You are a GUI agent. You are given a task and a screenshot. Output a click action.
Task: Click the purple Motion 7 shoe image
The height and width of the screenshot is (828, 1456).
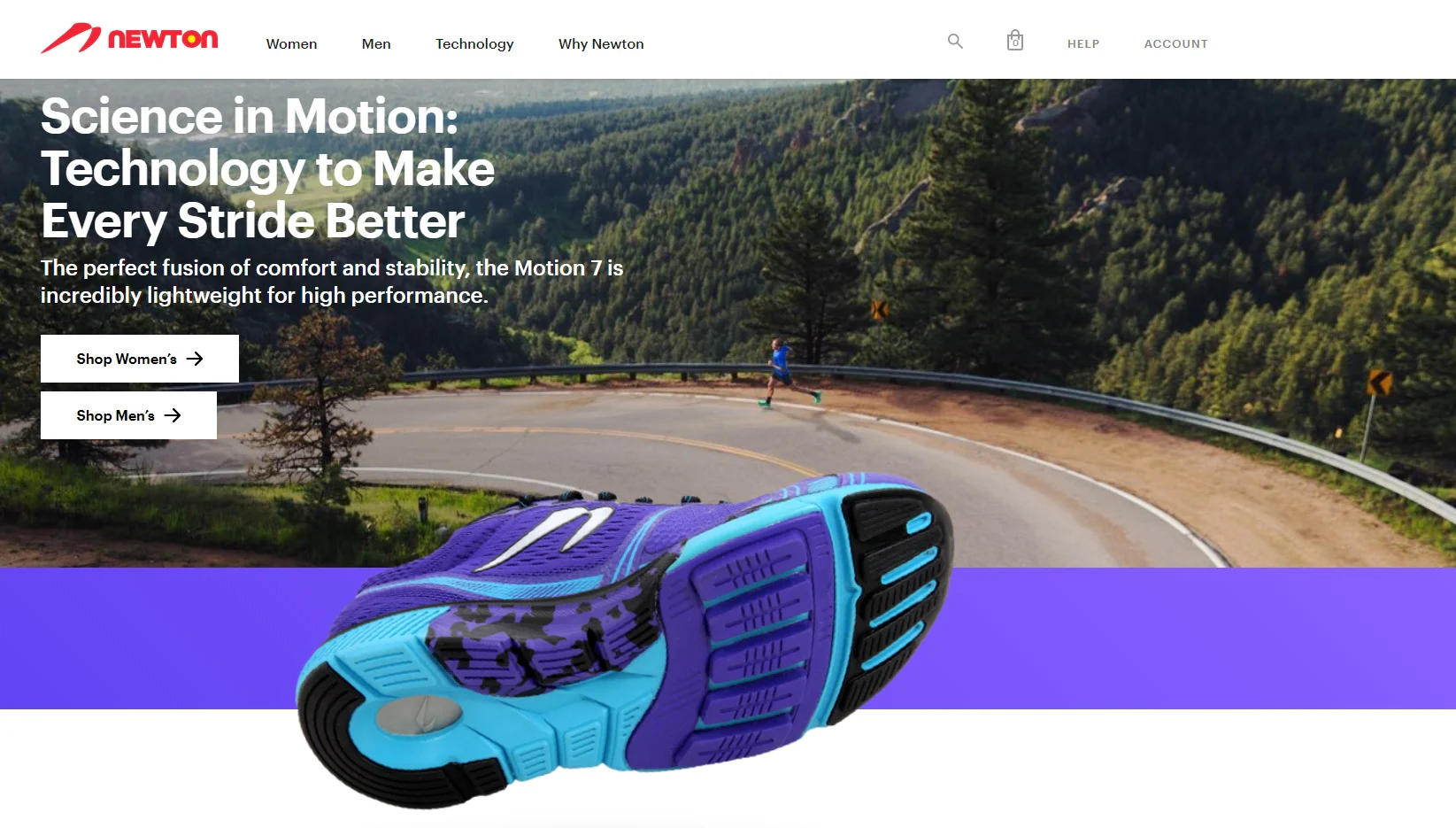click(624, 639)
